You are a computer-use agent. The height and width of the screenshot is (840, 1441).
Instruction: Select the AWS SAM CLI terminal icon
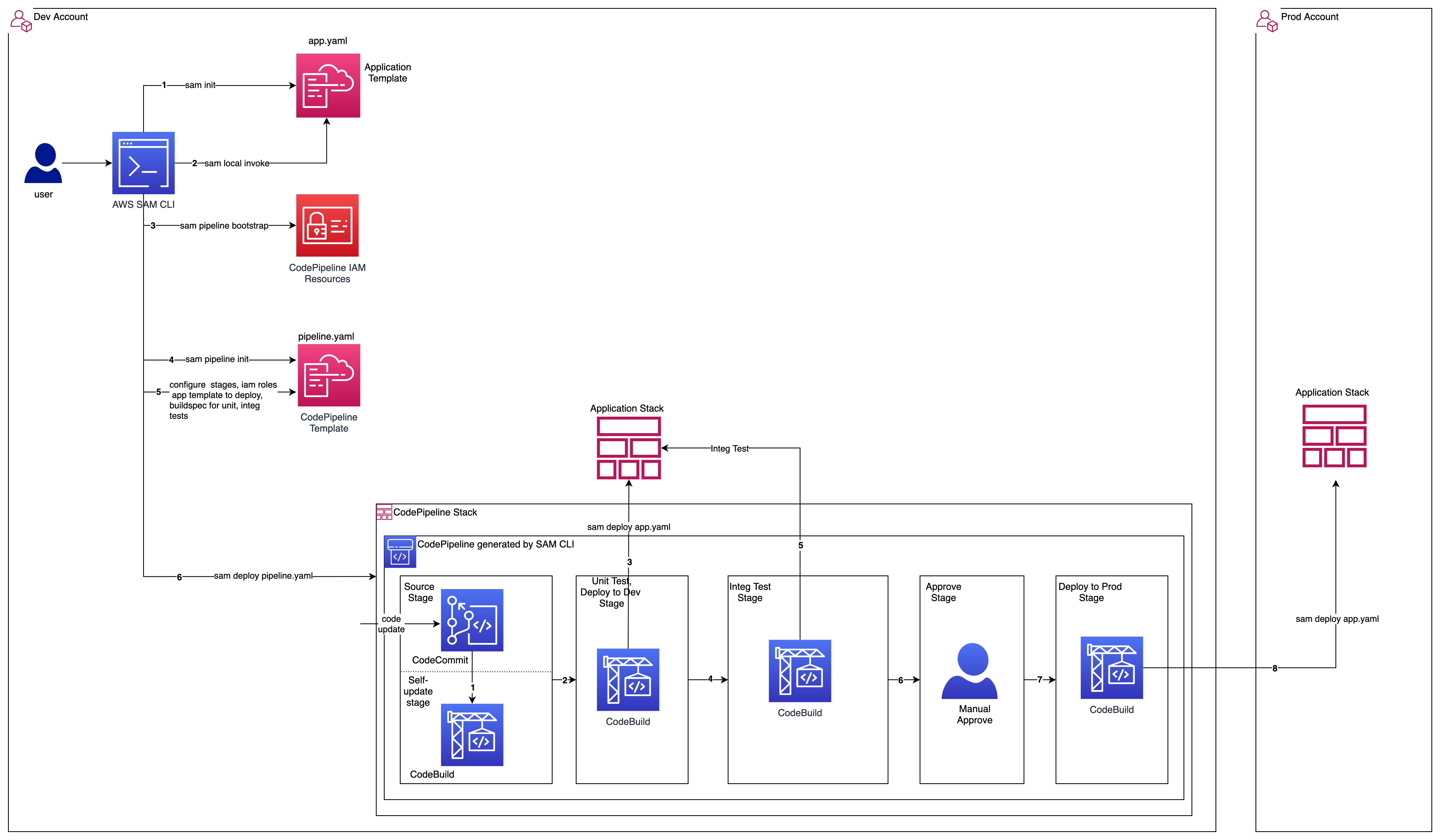[143, 163]
